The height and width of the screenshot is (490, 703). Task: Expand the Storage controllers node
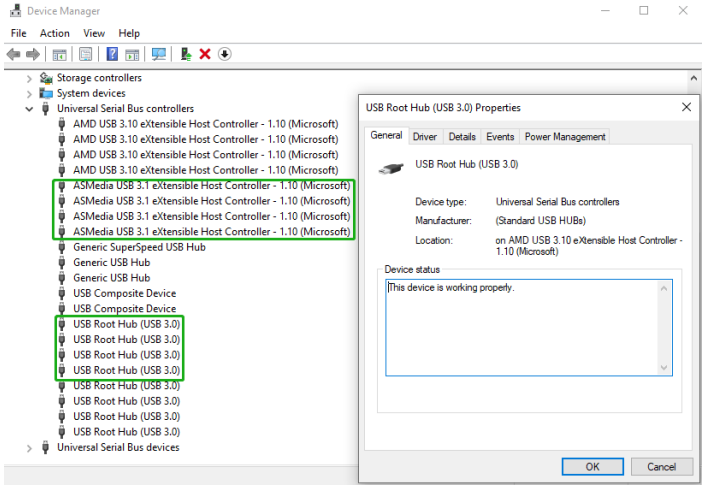[29, 78]
